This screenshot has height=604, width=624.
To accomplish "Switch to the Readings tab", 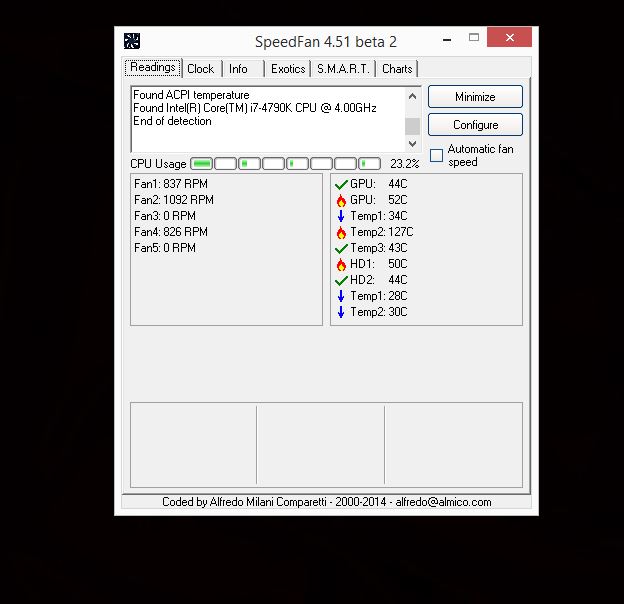I will [153, 67].
